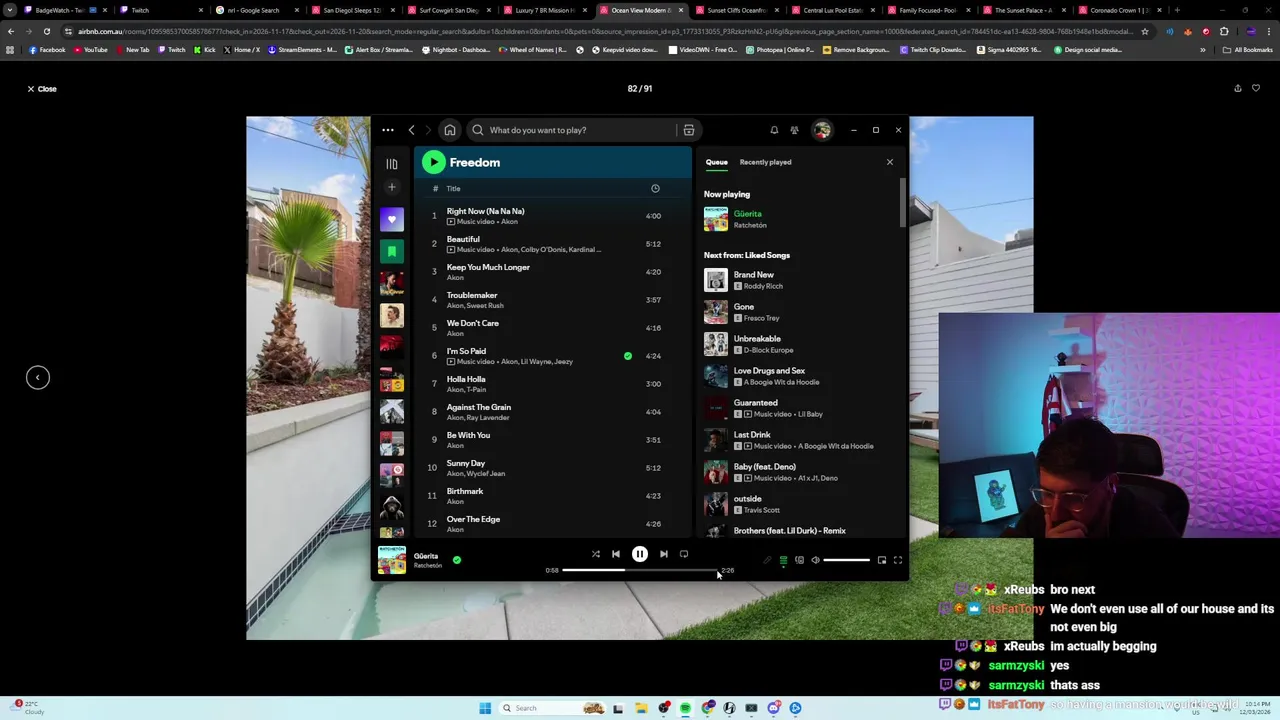This screenshot has height=720, width=1280.
Task: Toggle the Queue button in player bar
Action: coord(783,560)
